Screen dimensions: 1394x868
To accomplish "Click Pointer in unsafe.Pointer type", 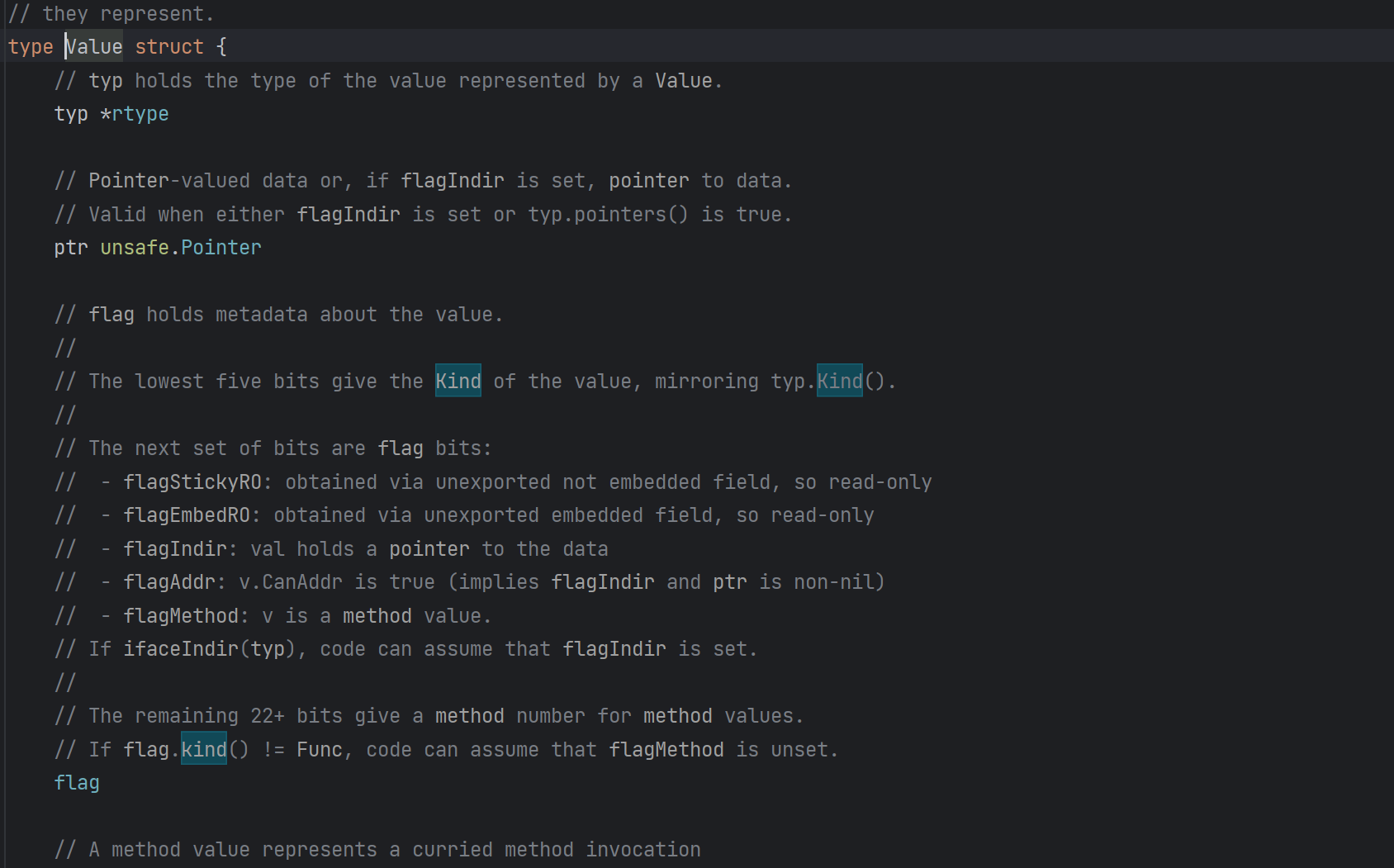I will 220,248.
